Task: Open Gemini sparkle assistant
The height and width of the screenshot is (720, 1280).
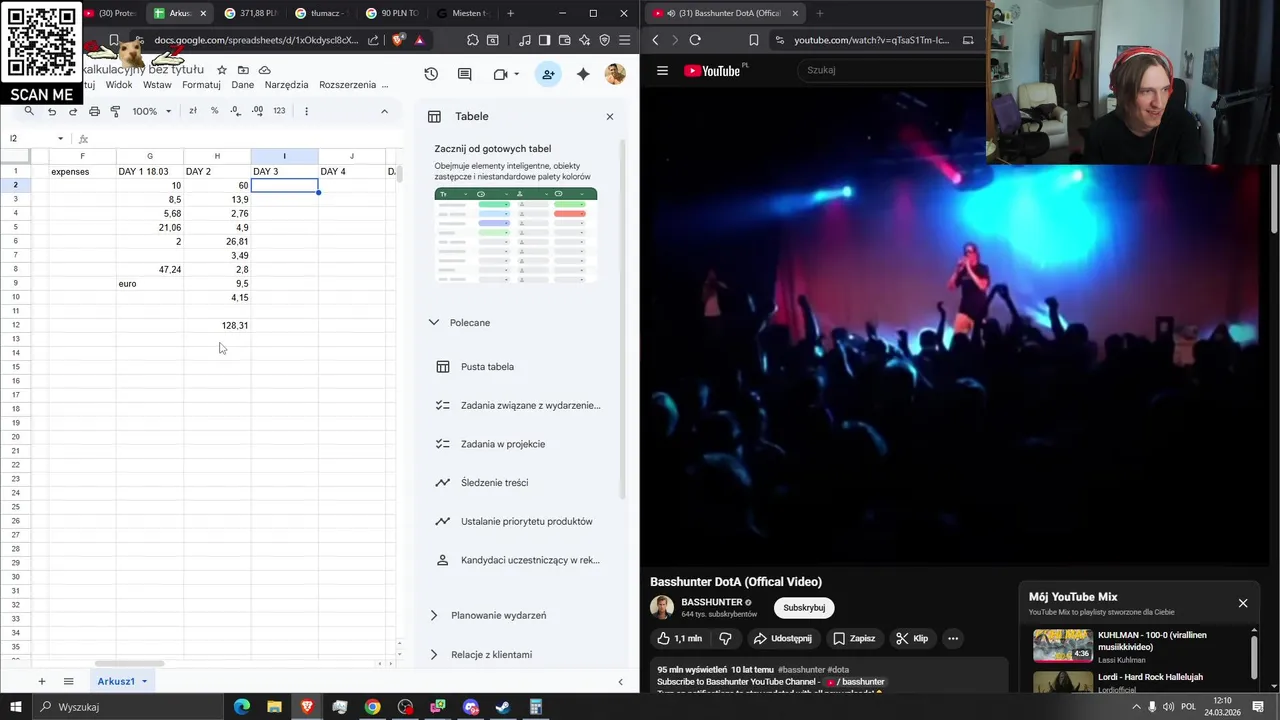Action: (583, 74)
